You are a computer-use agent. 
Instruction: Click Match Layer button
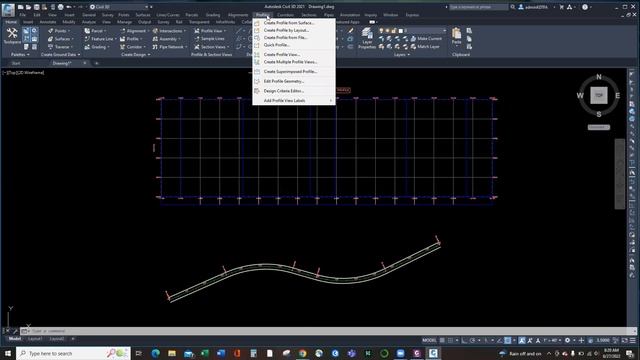pos(425,47)
